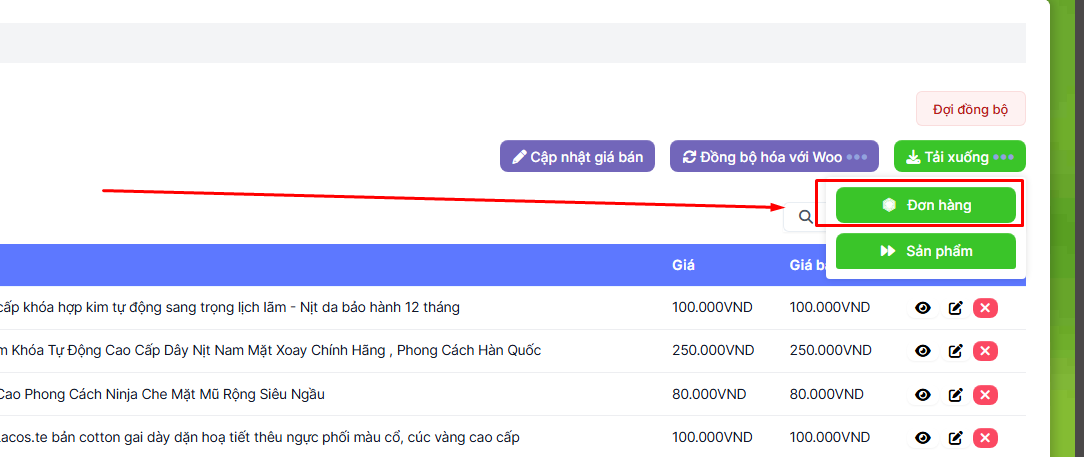Image resolution: width=1084 pixels, height=457 pixels.
Task: Delete the 'Nịt da bảo hành 12 tháng' product
Action: tap(985, 307)
